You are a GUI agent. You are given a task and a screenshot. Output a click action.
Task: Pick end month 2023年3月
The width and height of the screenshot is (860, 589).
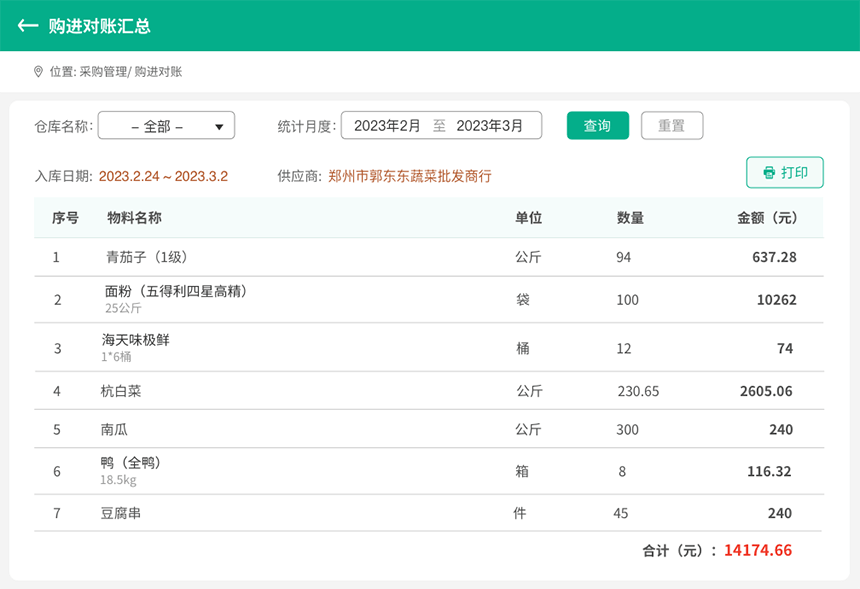pyautogui.click(x=489, y=126)
